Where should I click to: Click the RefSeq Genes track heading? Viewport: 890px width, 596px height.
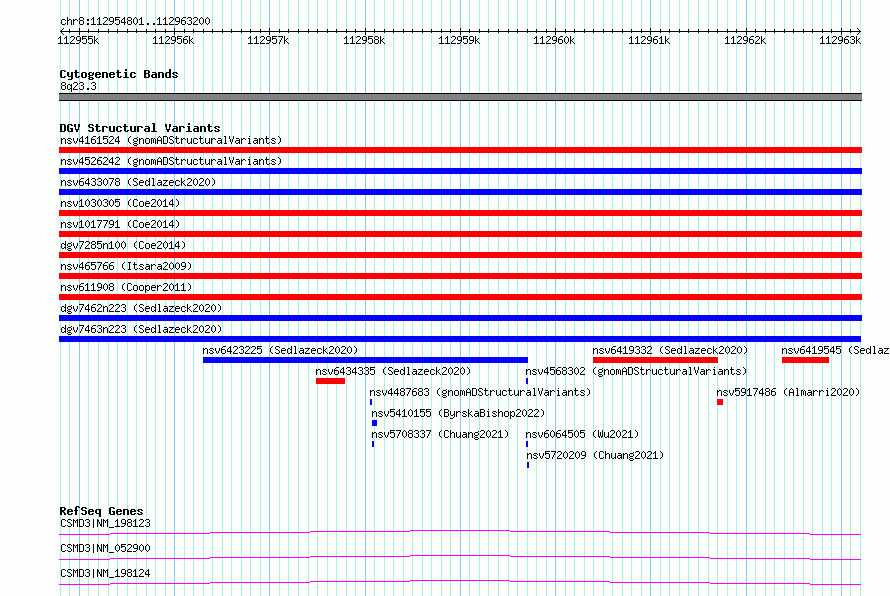click(x=101, y=511)
